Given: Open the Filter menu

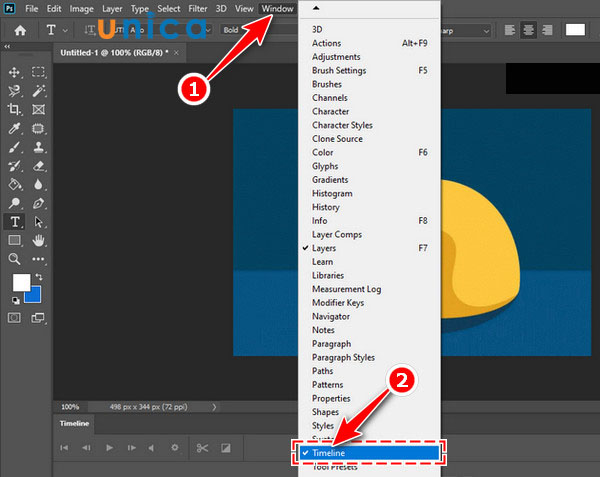Looking at the screenshot, I should coord(196,8).
